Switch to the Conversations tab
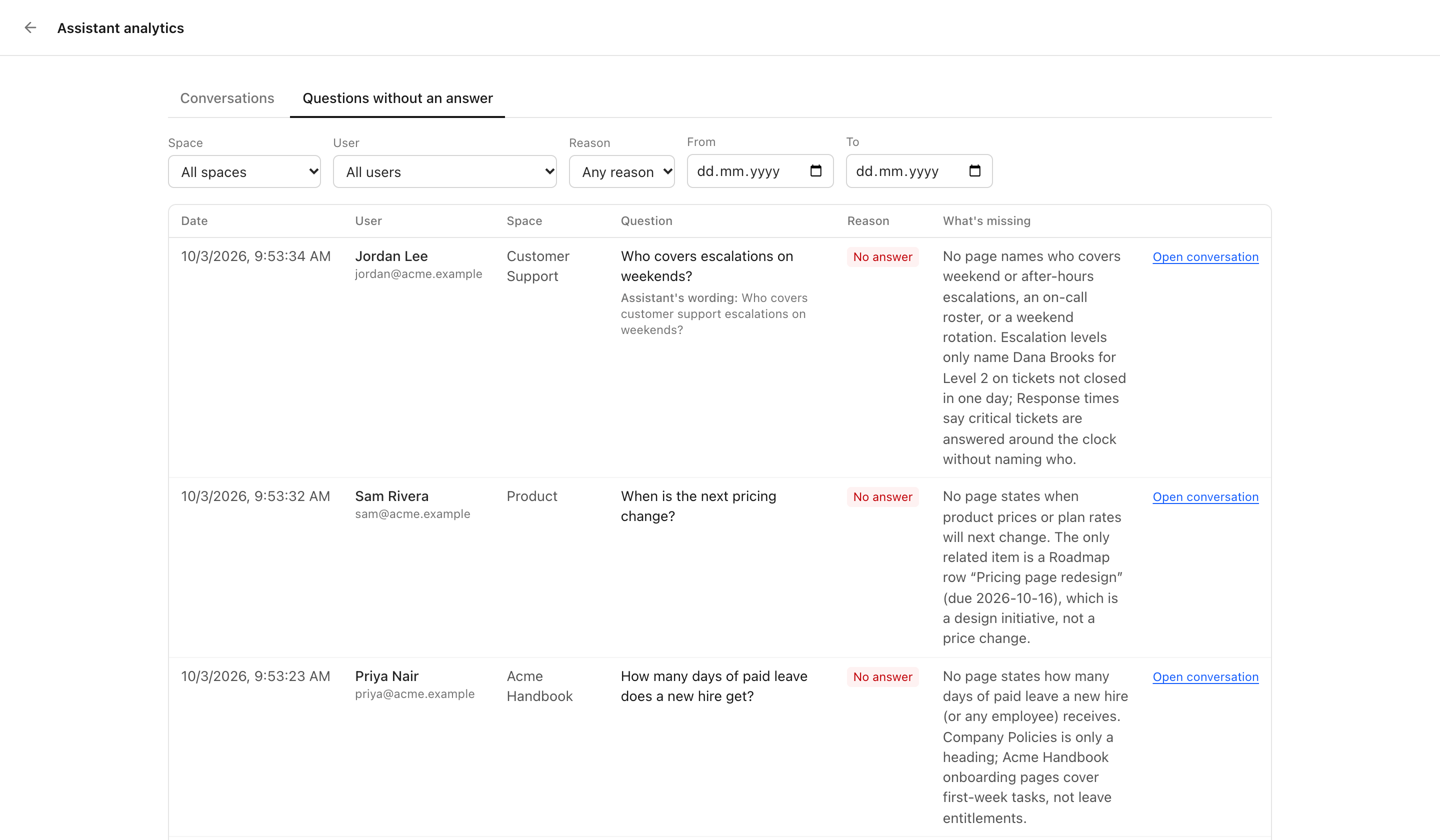The width and height of the screenshot is (1440, 840). coord(227,98)
